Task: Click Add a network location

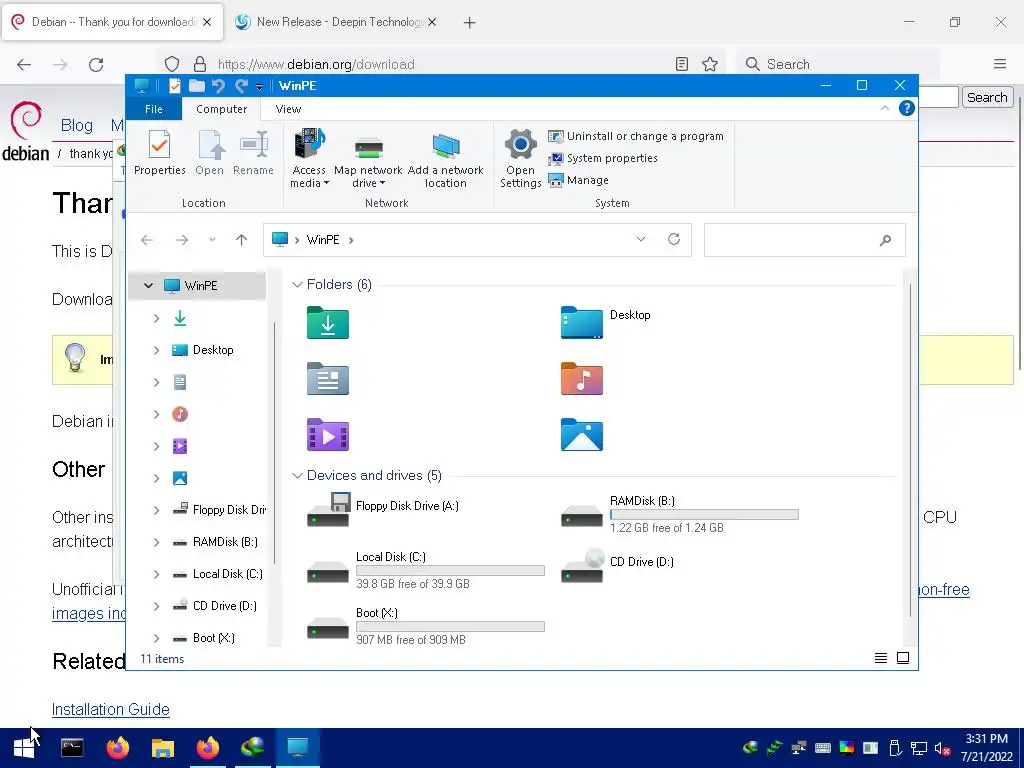Action: pyautogui.click(x=445, y=159)
